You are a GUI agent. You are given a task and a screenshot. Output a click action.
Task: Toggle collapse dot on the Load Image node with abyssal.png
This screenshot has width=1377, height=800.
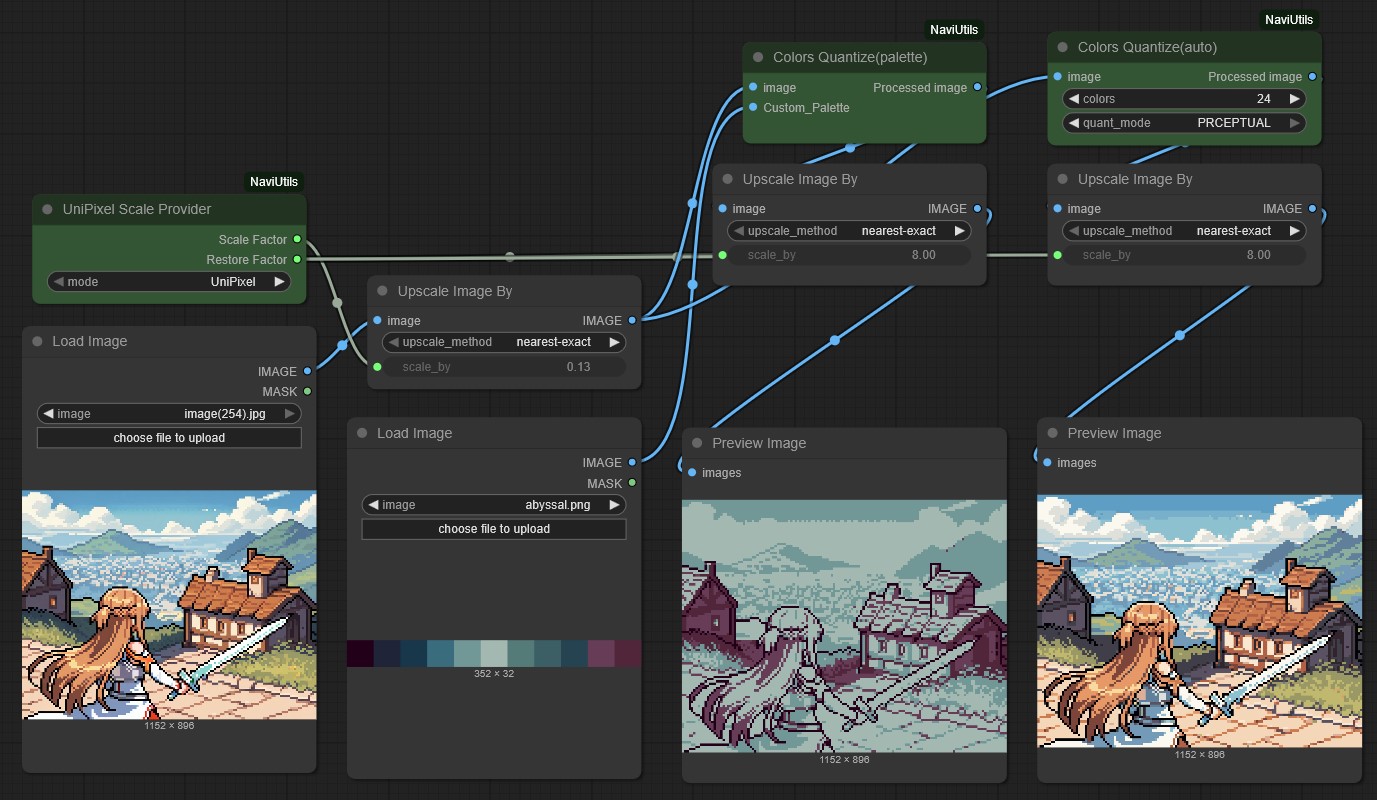(362, 433)
